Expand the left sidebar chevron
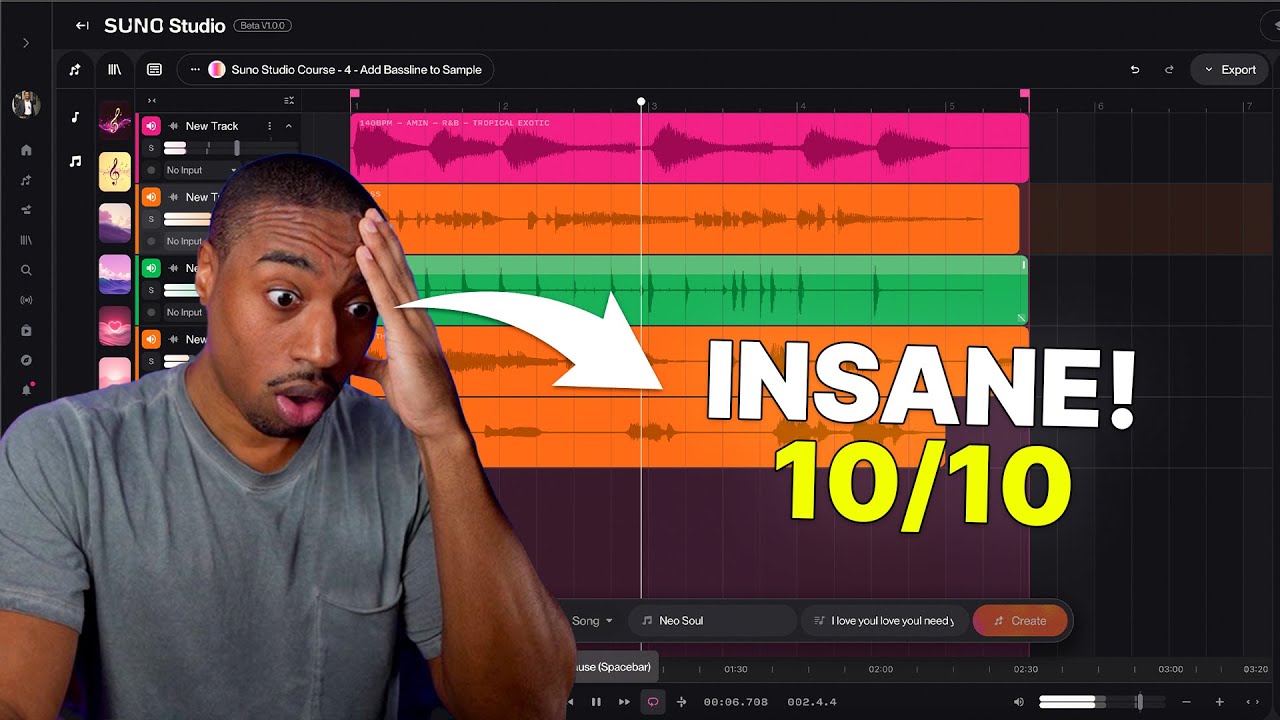 click(x=26, y=43)
